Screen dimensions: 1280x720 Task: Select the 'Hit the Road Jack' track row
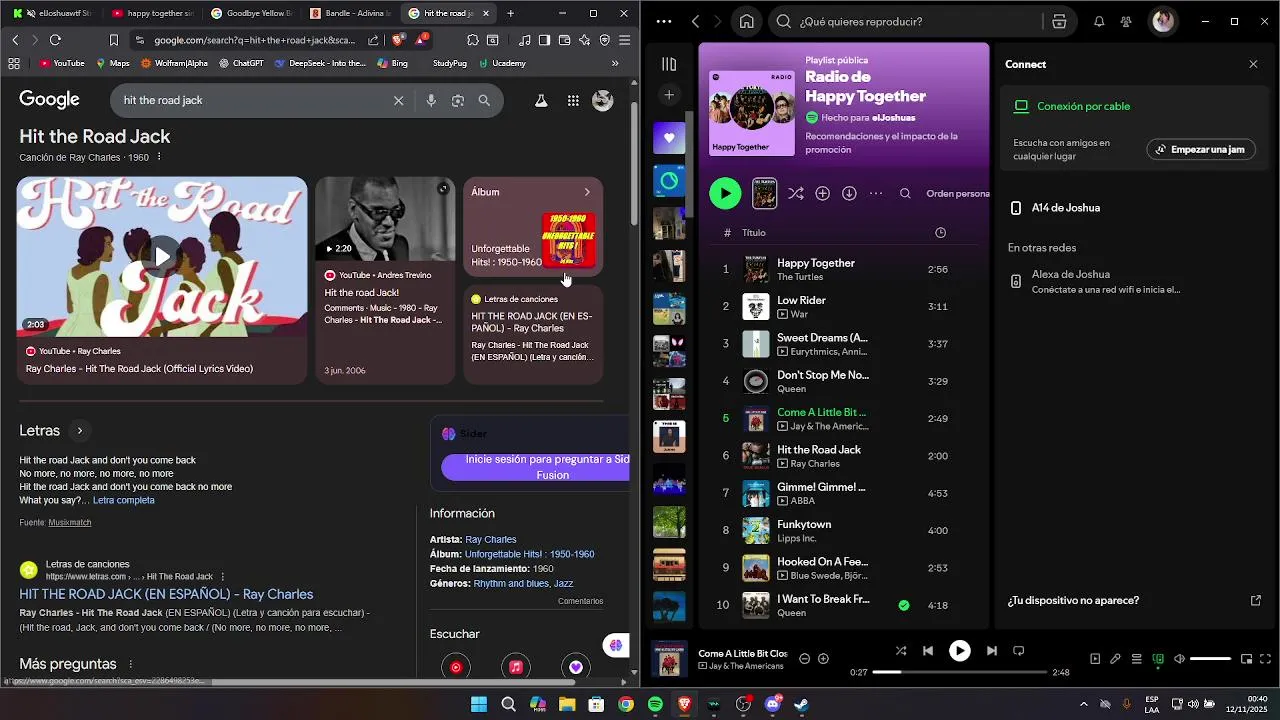tap(842, 456)
